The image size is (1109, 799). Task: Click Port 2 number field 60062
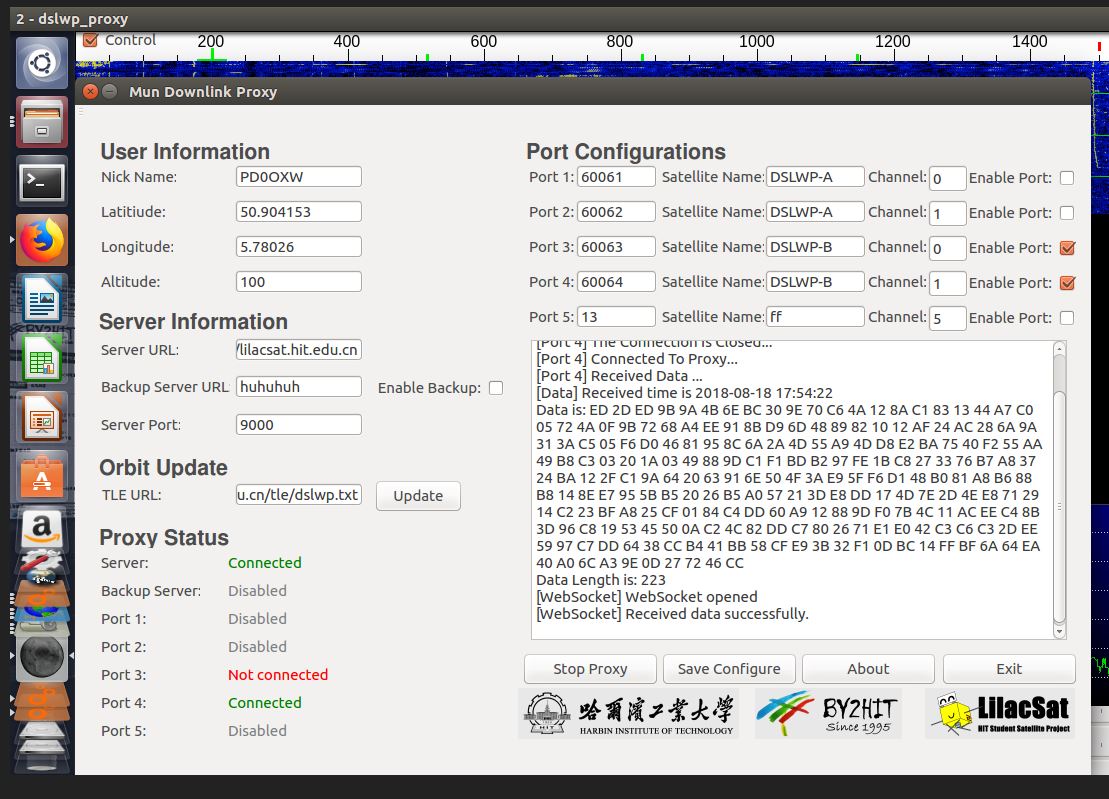(x=616, y=211)
